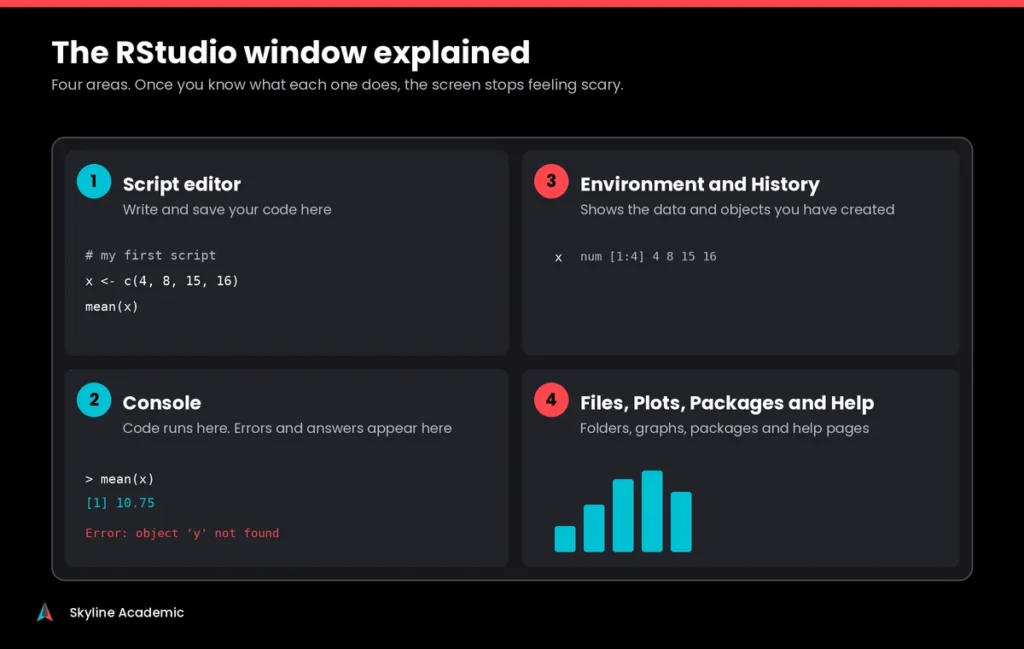Click the 'num [1:4] 4 8 15 16' value
Image resolution: width=1024 pixels, height=649 pixels.
(x=648, y=257)
